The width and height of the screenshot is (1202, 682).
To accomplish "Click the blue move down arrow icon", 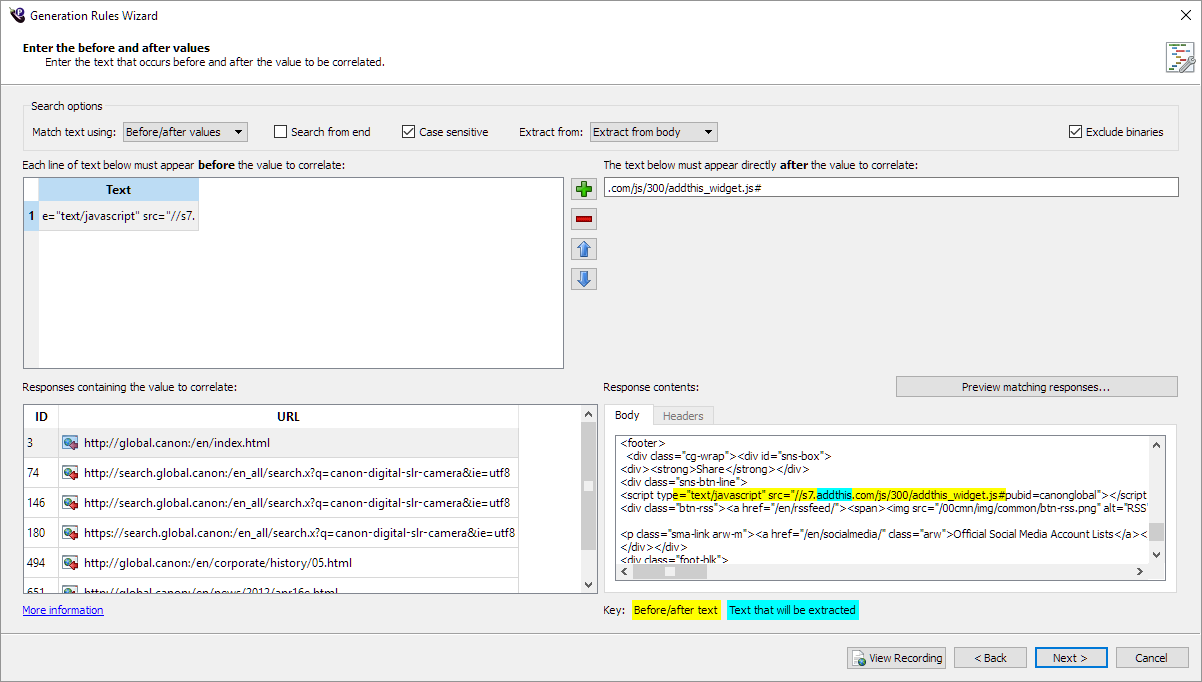I will click(584, 279).
